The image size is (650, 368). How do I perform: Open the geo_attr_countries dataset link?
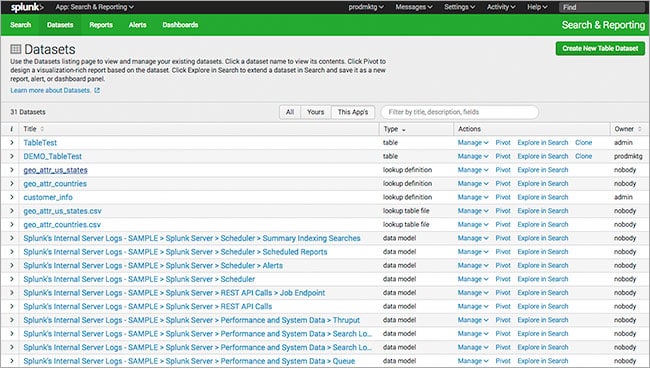pyautogui.click(x=55, y=184)
